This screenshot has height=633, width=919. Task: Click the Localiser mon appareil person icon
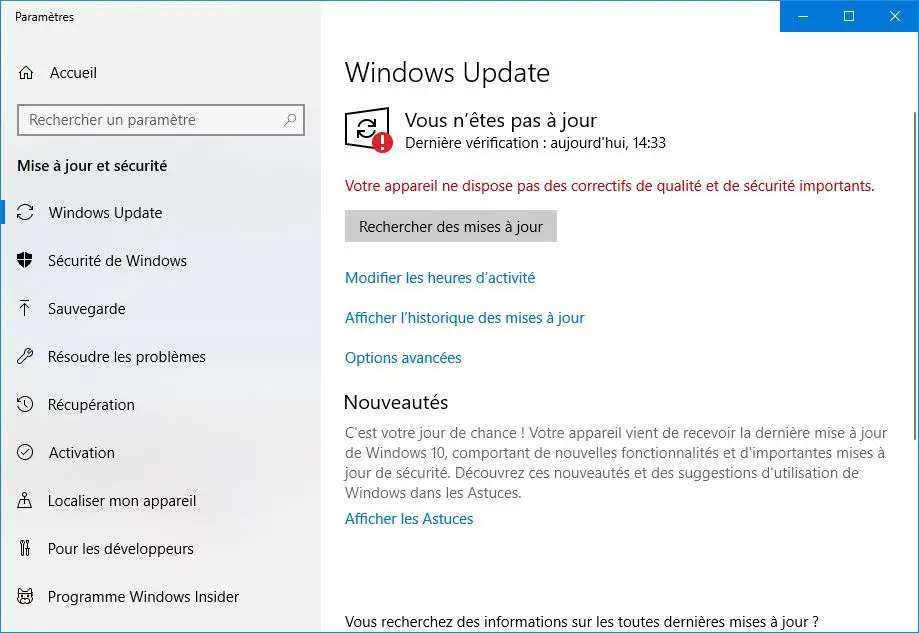25,500
